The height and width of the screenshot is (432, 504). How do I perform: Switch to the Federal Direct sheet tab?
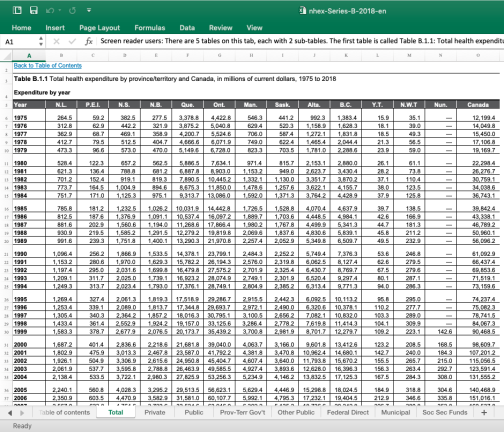(348, 412)
